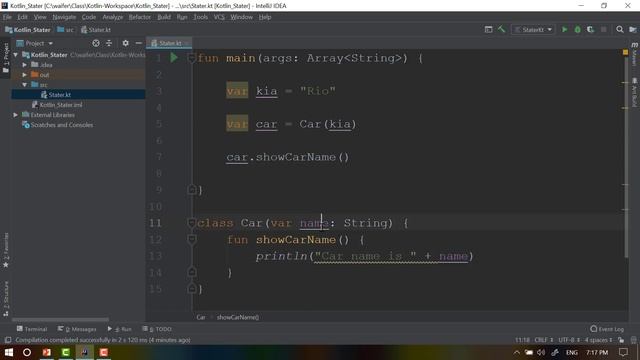Start debugging with the Debug bug icon
The width and height of the screenshot is (640, 360).
577,29
